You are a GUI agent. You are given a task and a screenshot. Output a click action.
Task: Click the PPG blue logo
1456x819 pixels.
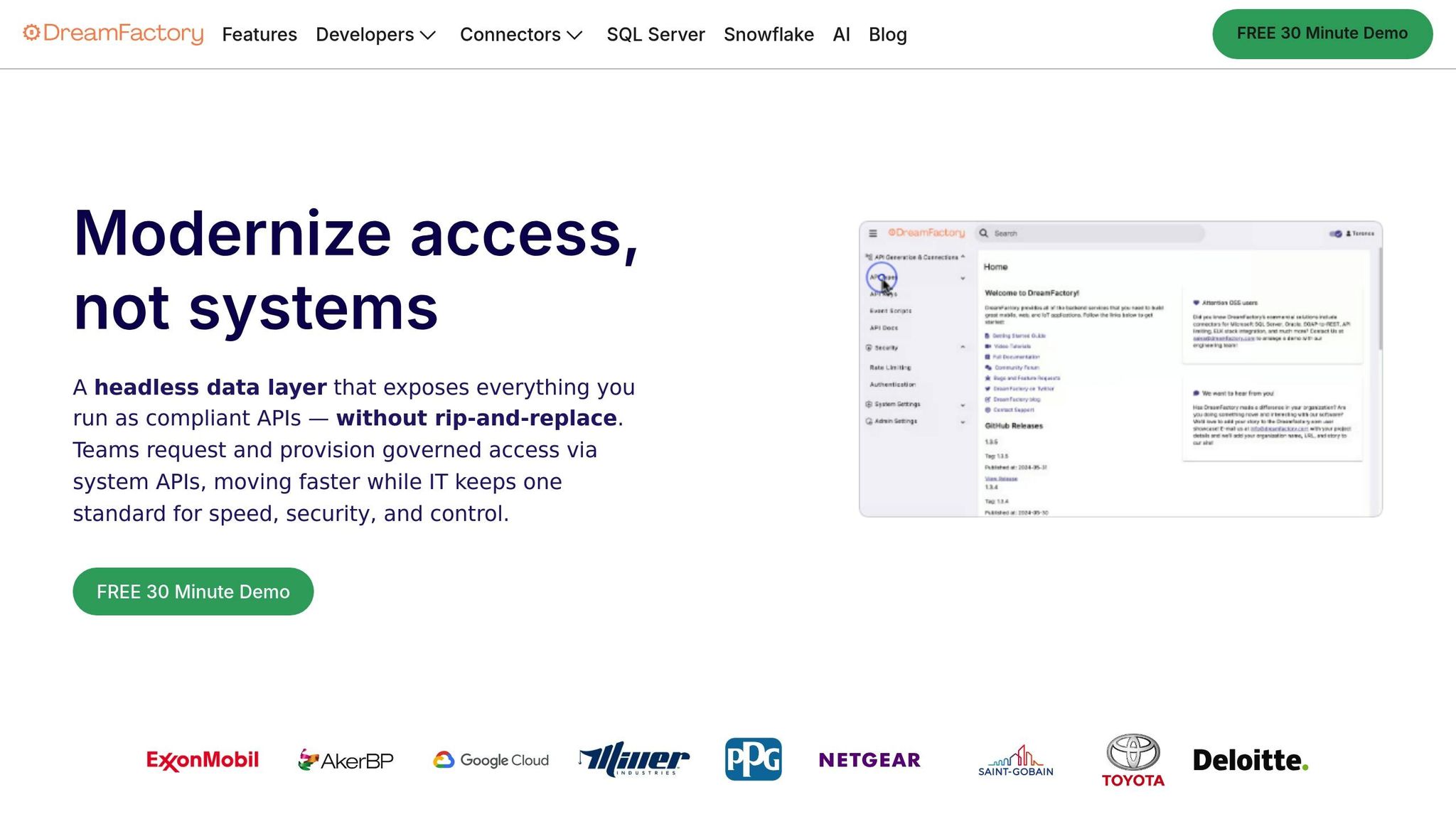[753, 759]
